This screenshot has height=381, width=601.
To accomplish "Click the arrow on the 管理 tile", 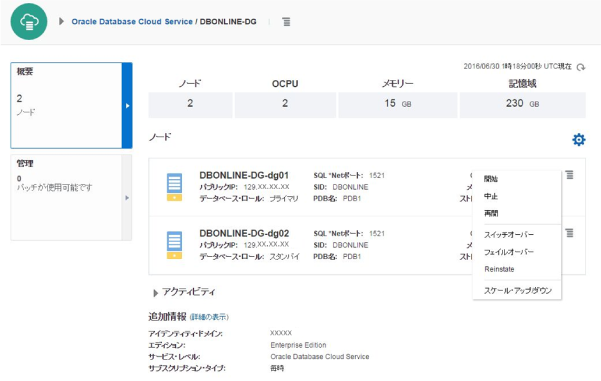I will point(127,198).
